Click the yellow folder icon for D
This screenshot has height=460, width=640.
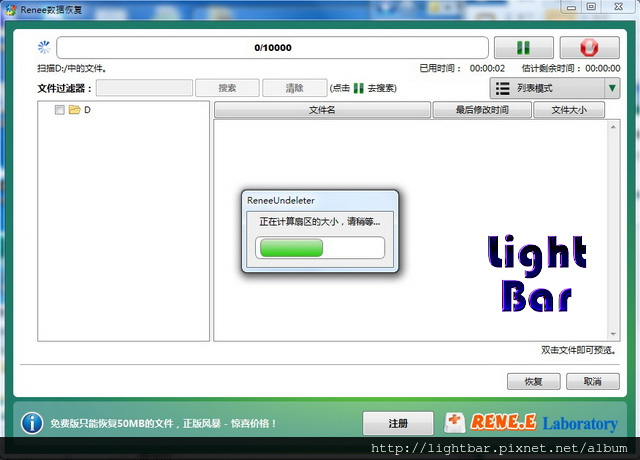[x=74, y=109]
